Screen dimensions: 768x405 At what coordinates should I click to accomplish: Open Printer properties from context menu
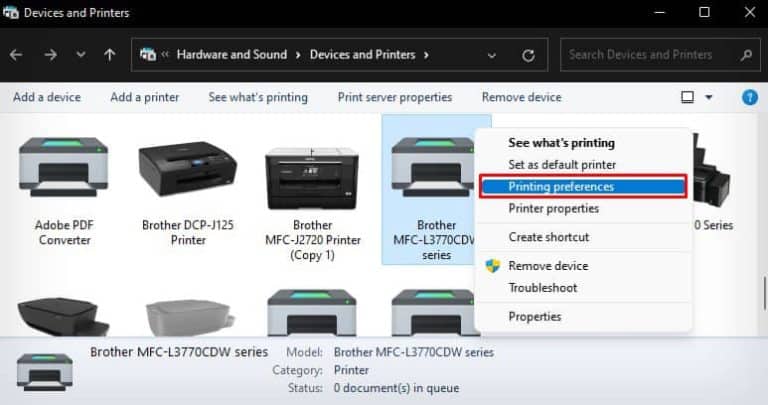553,208
